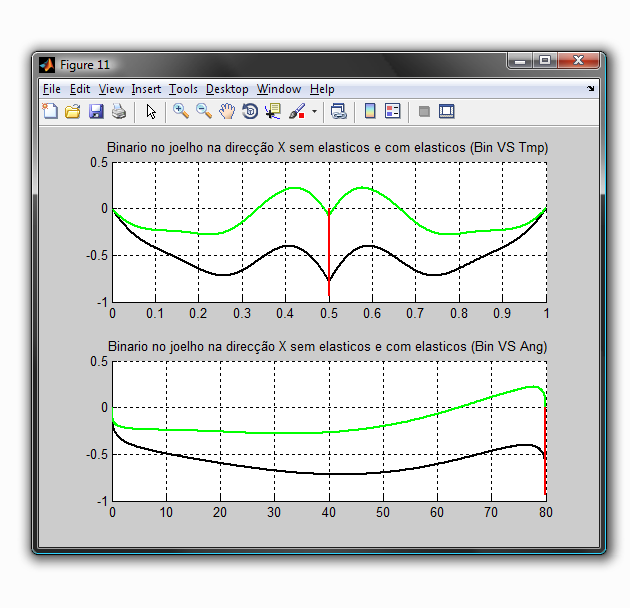The height and width of the screenshot is (608, 630).
Task: Click the Show Plot Tools button
Action: tap(447, 111)
